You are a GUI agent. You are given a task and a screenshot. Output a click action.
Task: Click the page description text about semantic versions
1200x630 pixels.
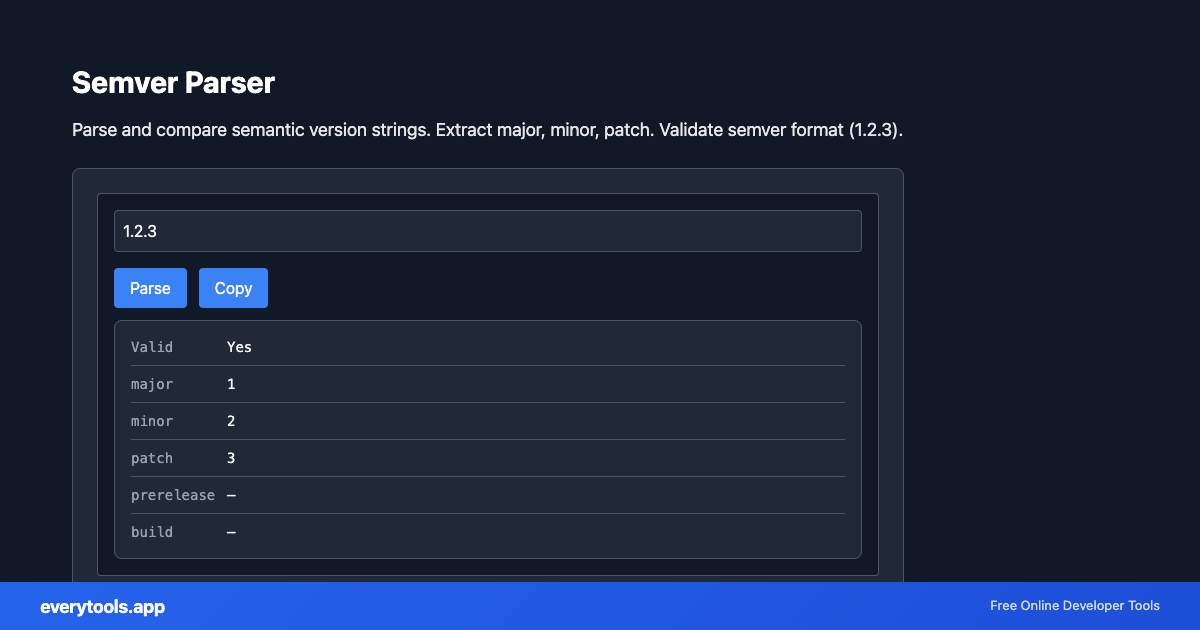click(487, 129)
